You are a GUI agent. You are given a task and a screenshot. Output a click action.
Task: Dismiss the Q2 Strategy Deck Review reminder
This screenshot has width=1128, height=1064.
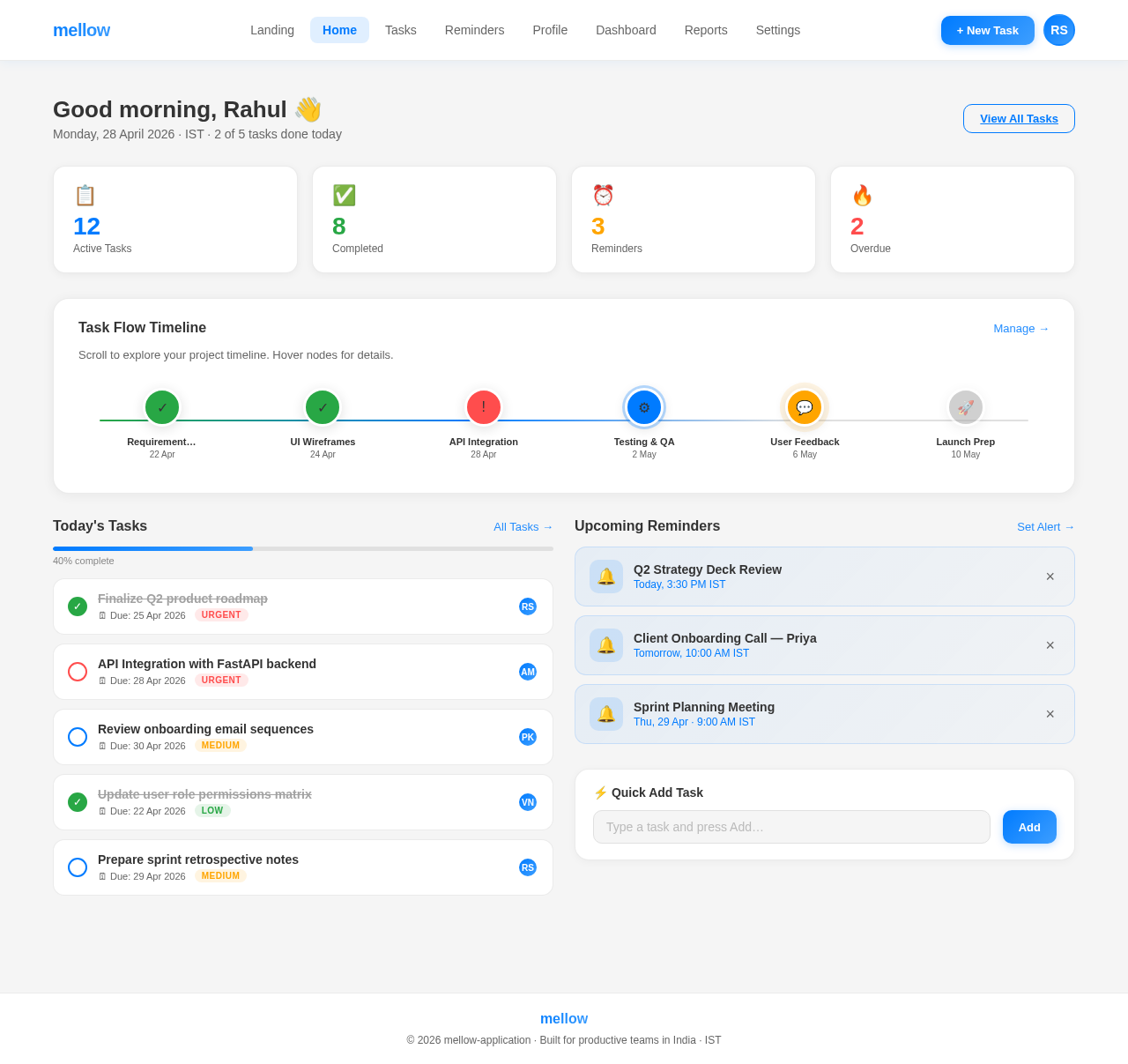[1050, 577]
